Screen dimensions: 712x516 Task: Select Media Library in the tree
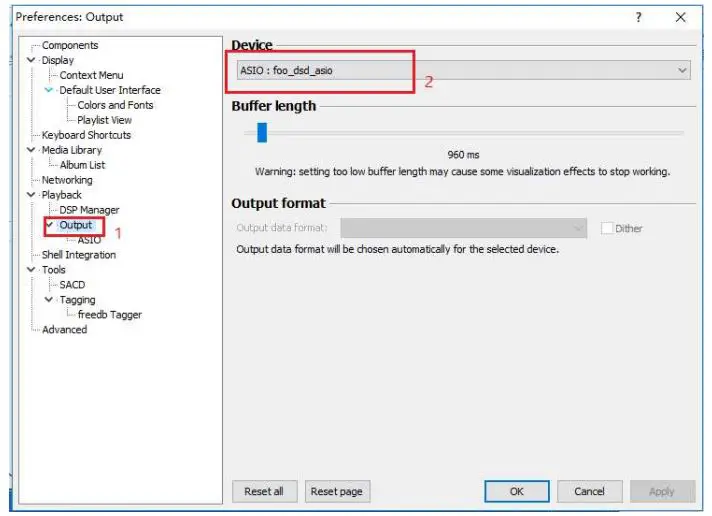72,150
